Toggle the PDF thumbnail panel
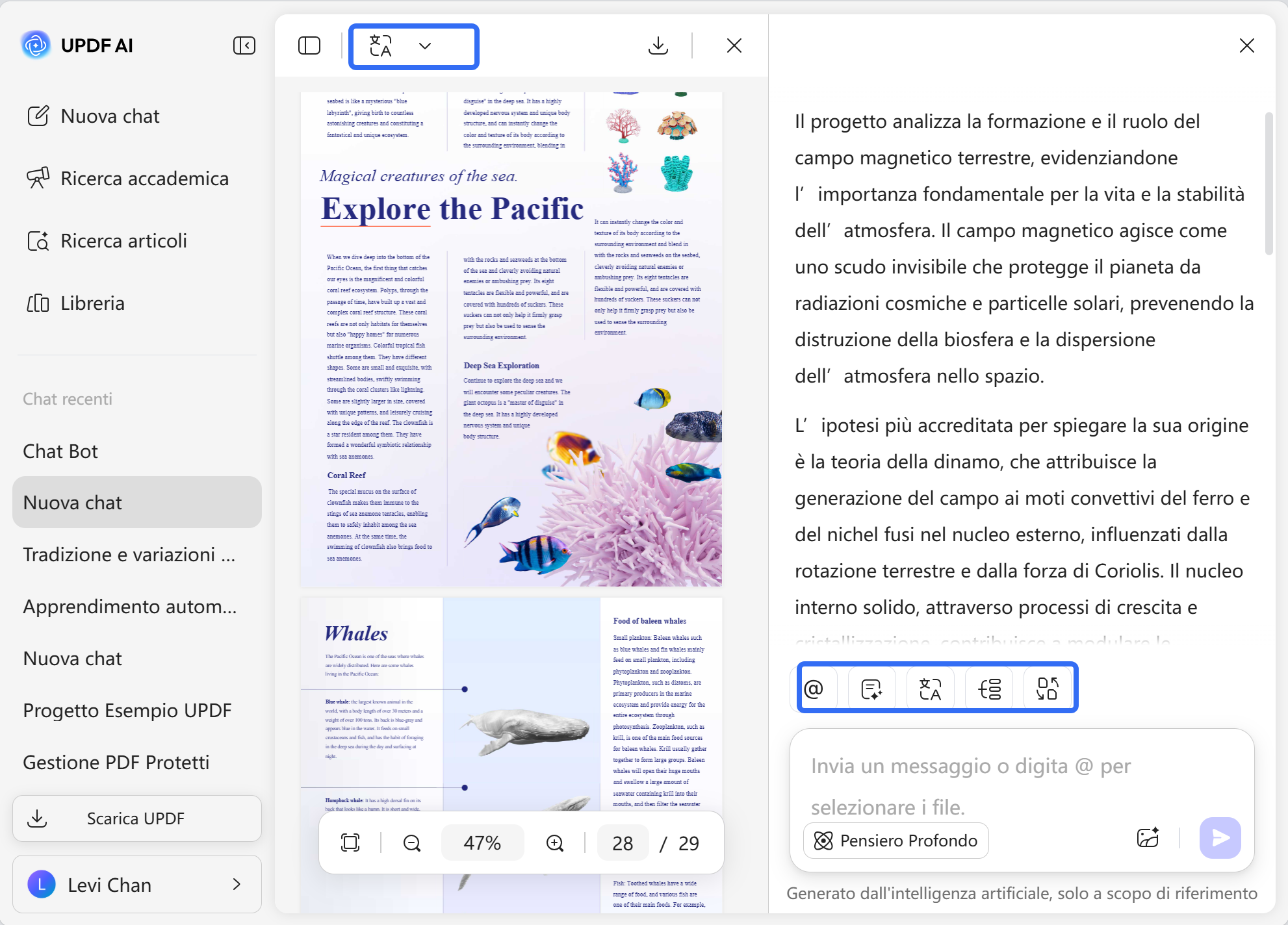Viewport: 1288px width, 925px height. click(x=309, y=45)
